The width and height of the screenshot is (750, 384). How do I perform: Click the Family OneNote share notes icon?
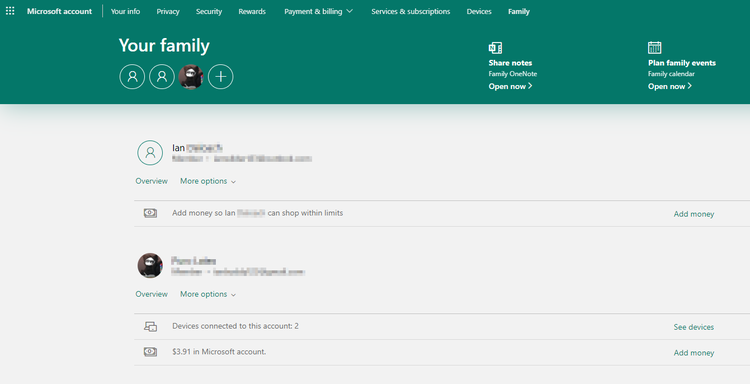click(495, 48)
